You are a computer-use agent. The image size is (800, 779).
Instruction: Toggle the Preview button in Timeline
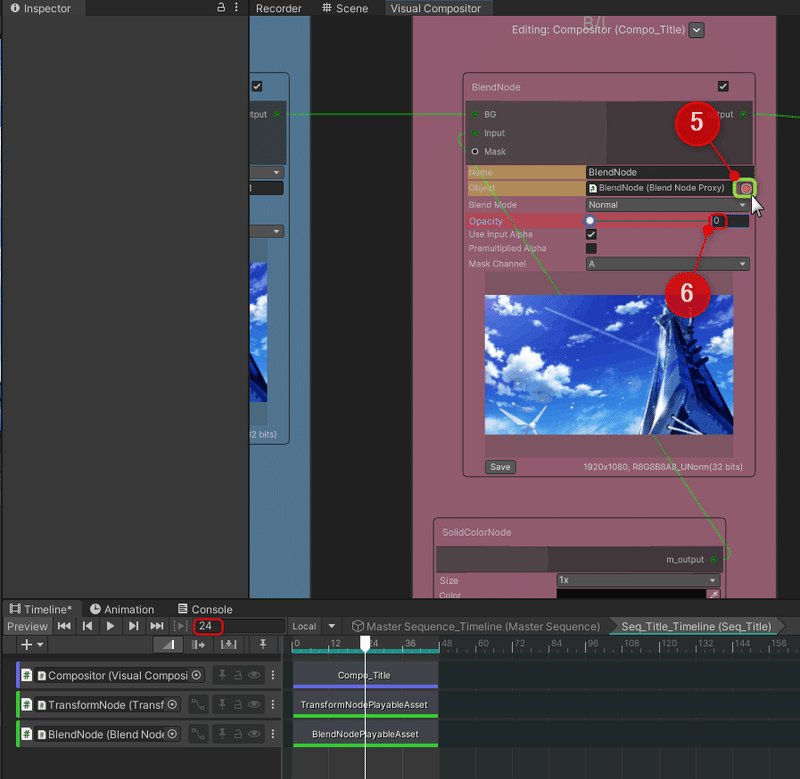(x=28, y=626)
